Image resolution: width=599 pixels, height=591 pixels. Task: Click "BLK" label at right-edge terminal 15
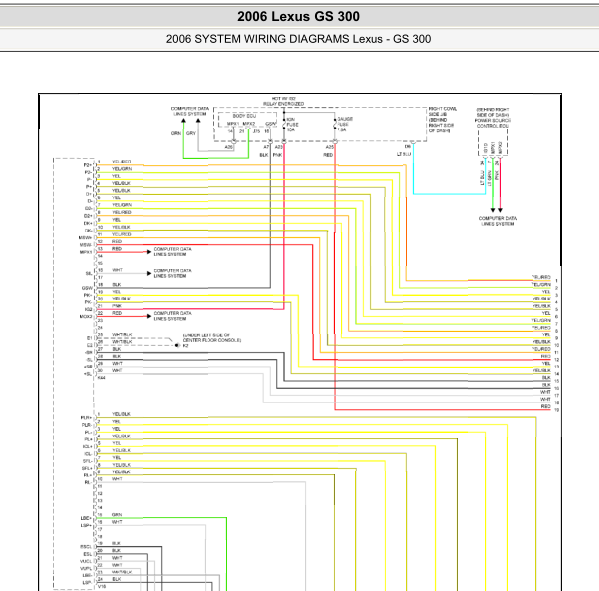coord(546,377)
